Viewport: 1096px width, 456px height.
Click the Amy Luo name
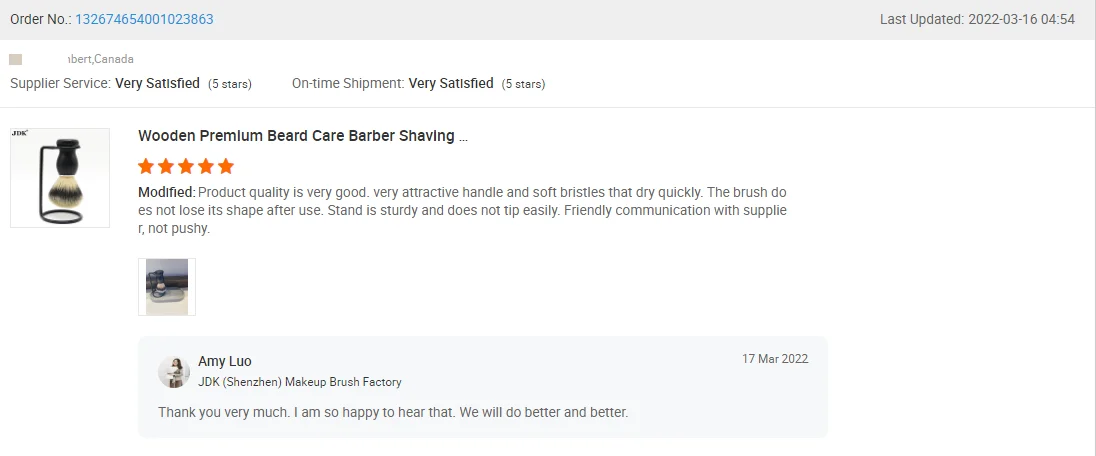pyautogui.click(x=224, y=361)
